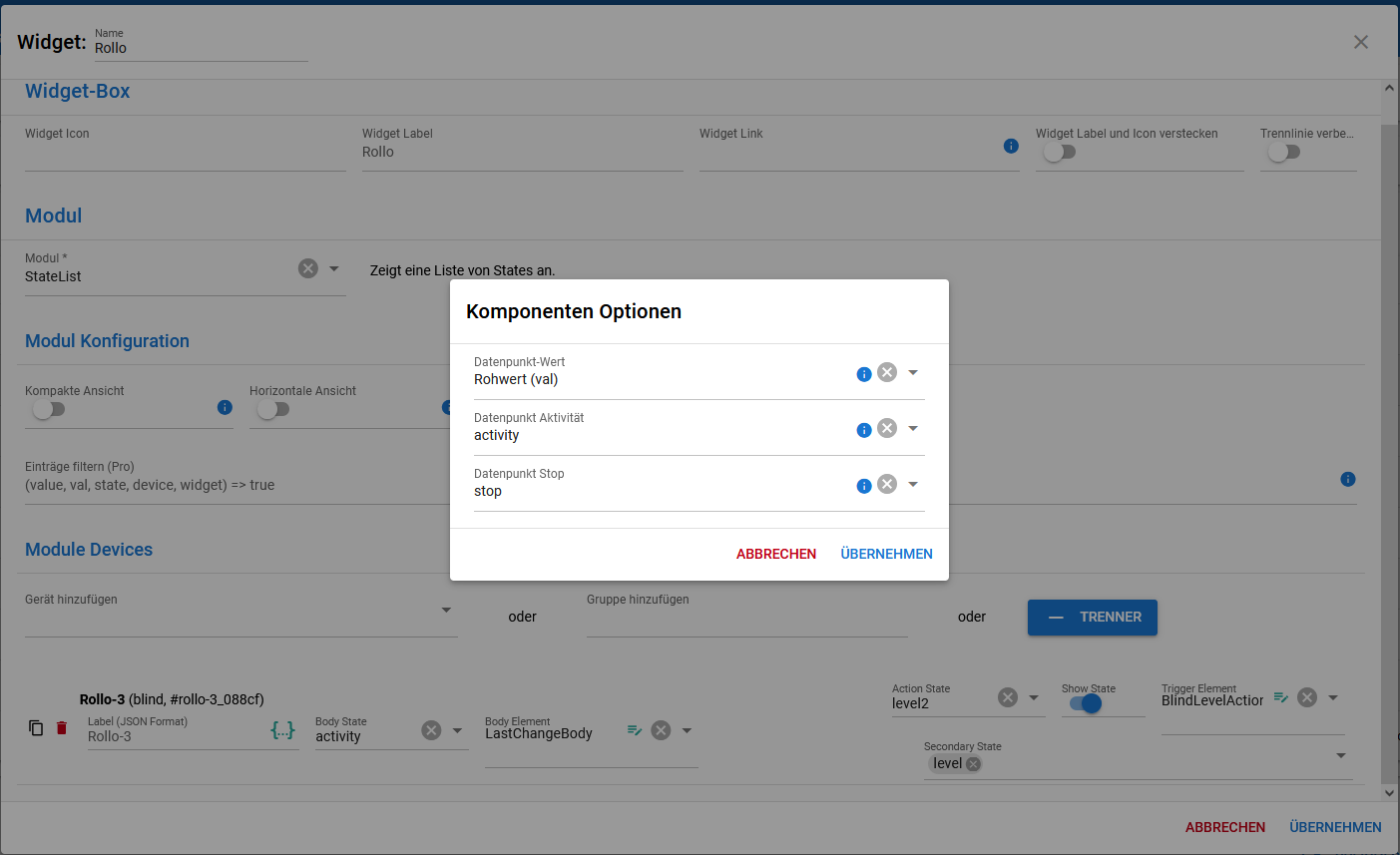Open Action State dropdown
1400x855 pixels.
coord(1034,697)
